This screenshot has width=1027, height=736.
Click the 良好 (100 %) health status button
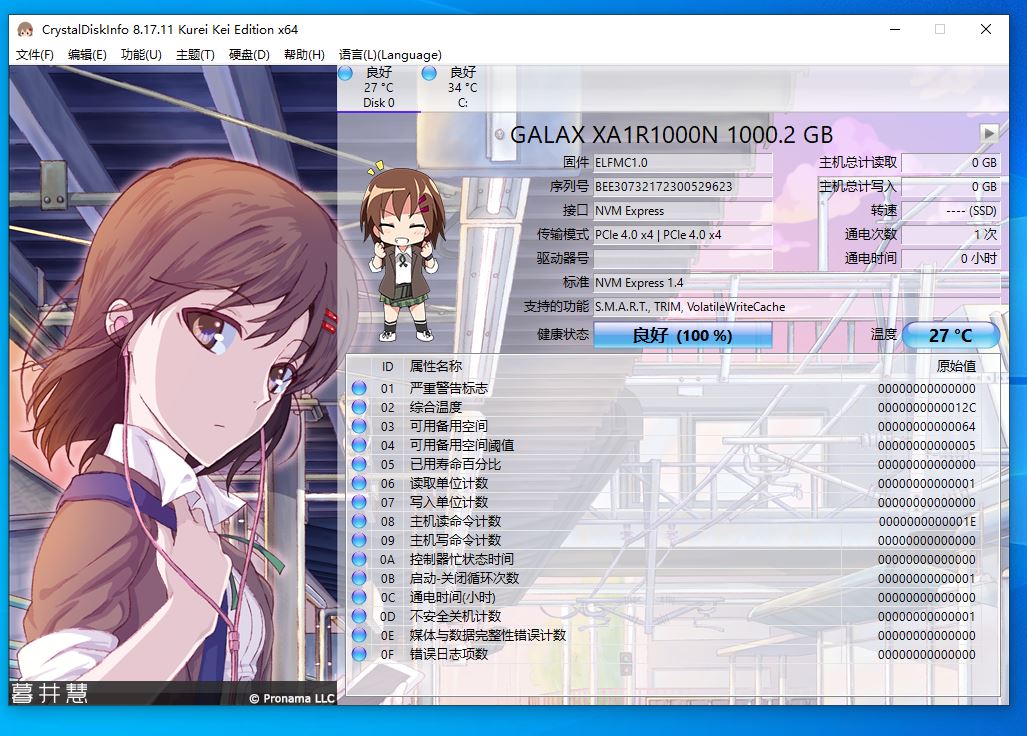pyautogui.click(x=682, y=335)
